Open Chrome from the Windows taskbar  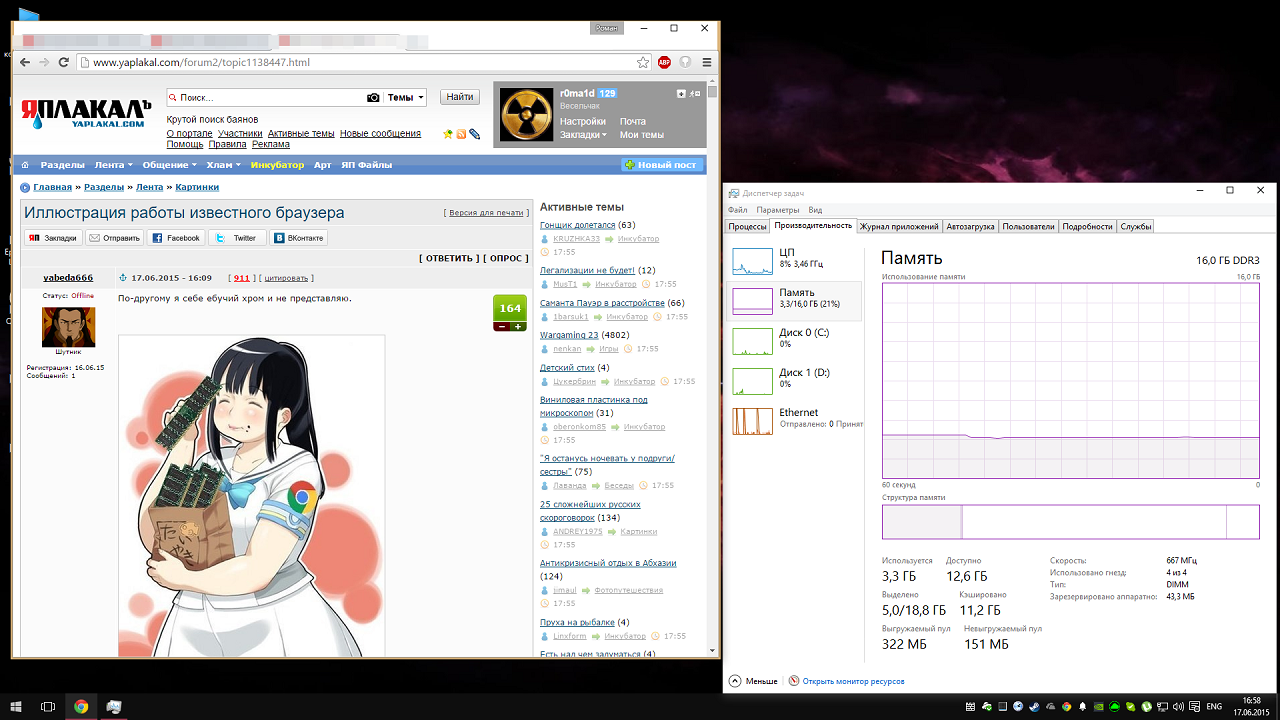(81, 706)
